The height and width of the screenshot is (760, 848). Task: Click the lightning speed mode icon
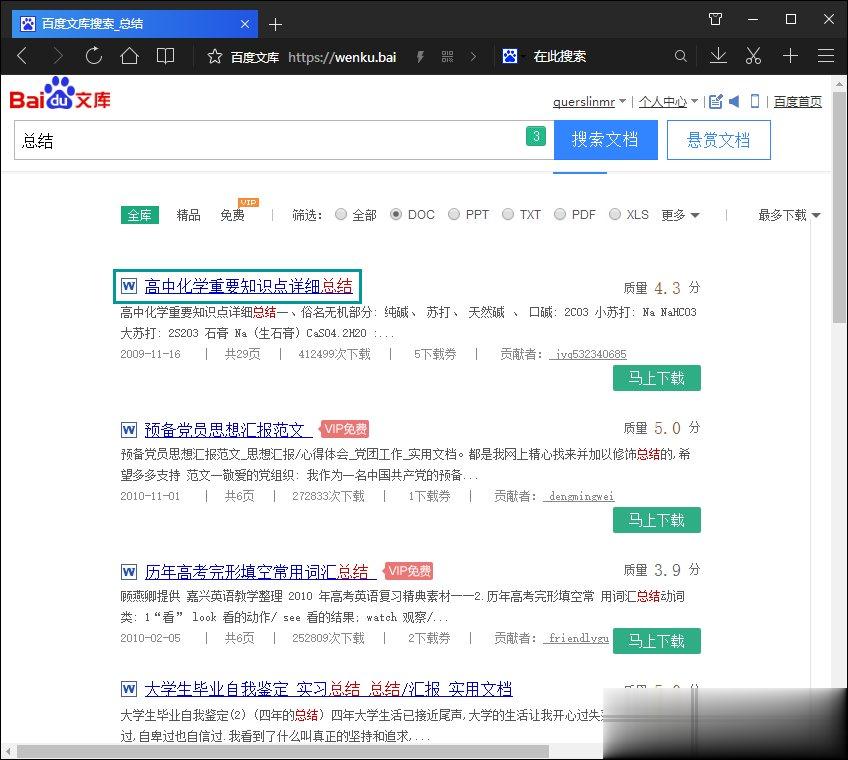click(420, 56)
